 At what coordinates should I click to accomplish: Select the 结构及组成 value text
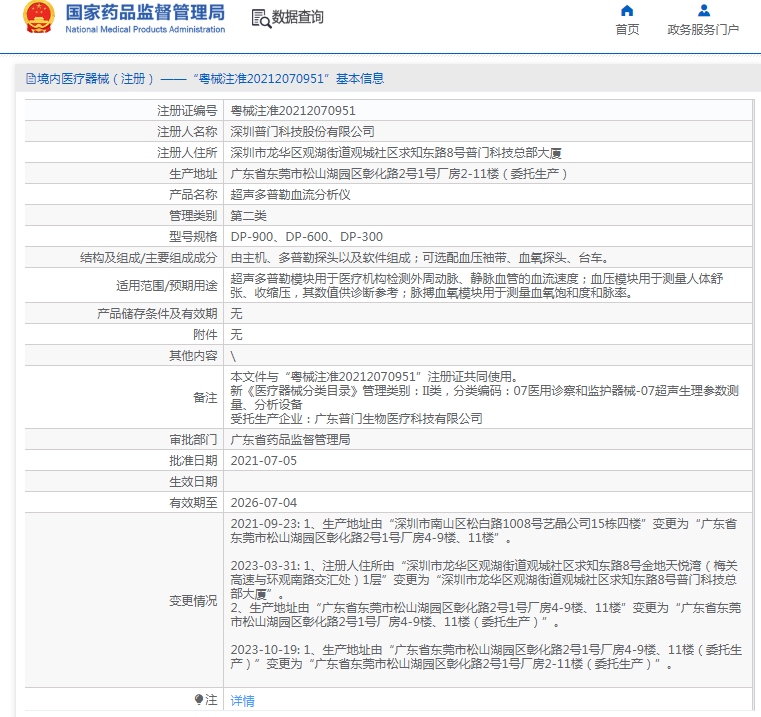pos(420,258)
